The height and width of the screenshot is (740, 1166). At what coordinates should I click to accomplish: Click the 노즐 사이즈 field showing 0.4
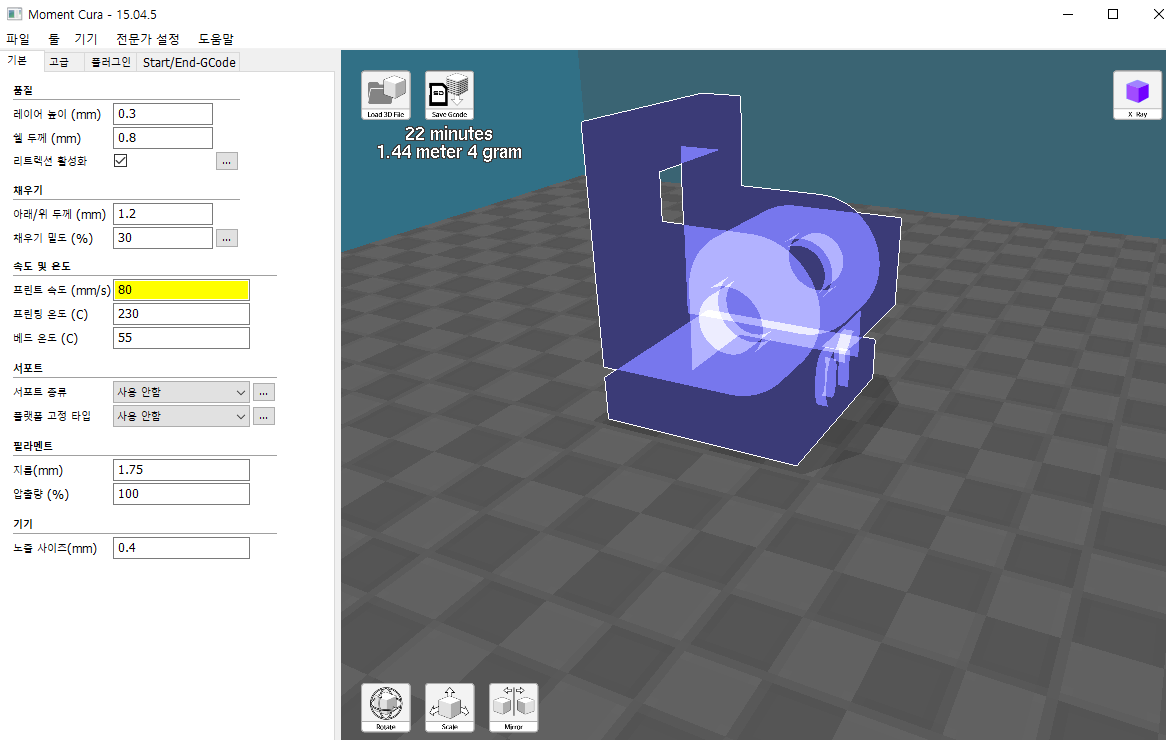(181, 548)
